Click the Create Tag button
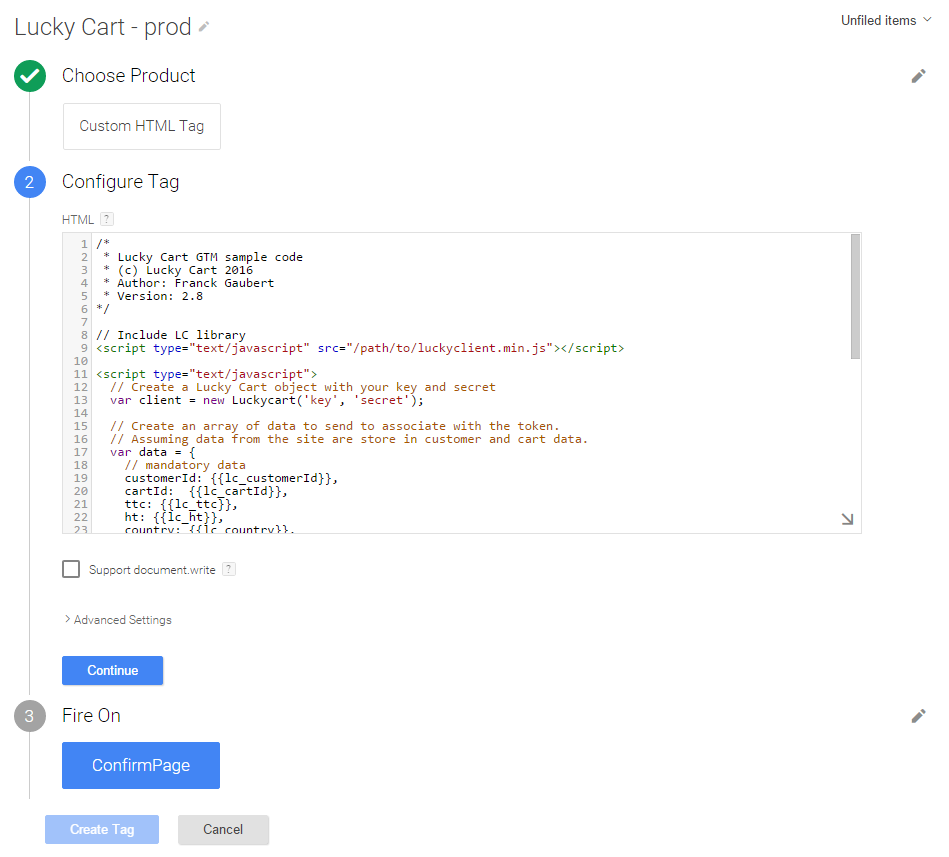This screenshot has height=857, width=949. click(x=102, y=829)
